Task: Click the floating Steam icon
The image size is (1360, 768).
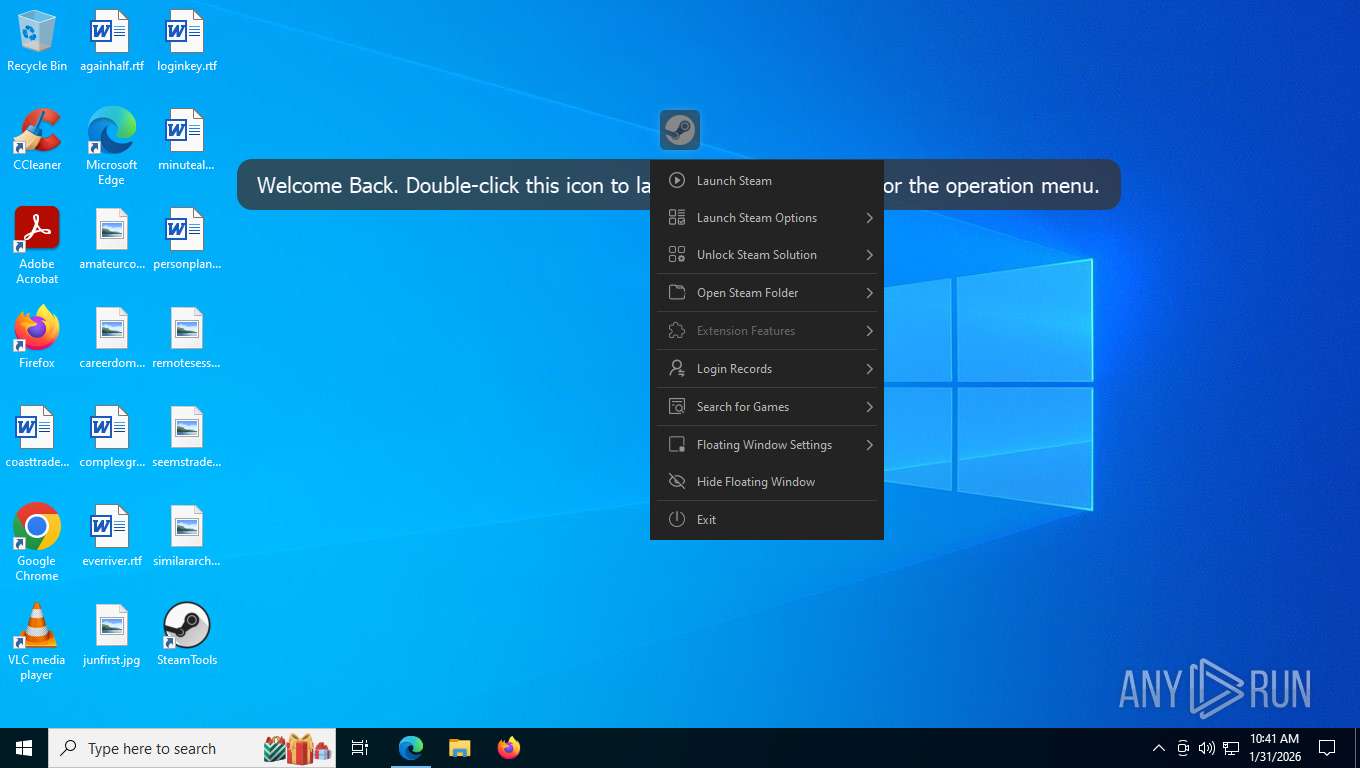Action: click(x=680, y=130)
